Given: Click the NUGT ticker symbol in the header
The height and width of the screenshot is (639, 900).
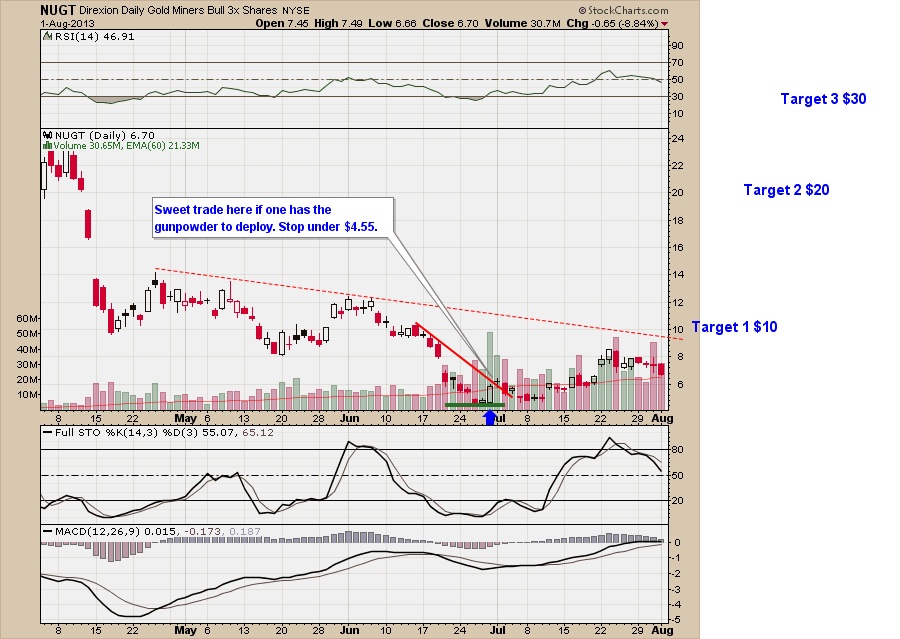Looking at the screenshot, I should tap(57, 10).
